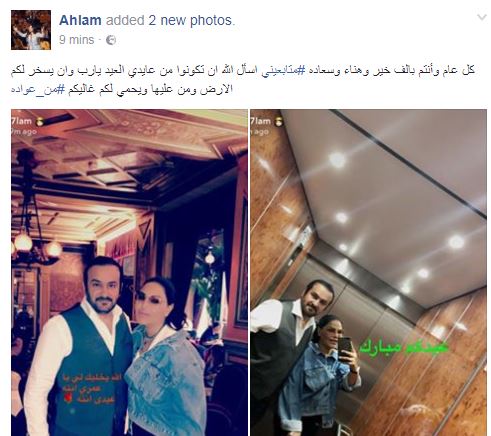Click the first line of Arabic post text
This screenshot has width=491, height=436.
243,71
